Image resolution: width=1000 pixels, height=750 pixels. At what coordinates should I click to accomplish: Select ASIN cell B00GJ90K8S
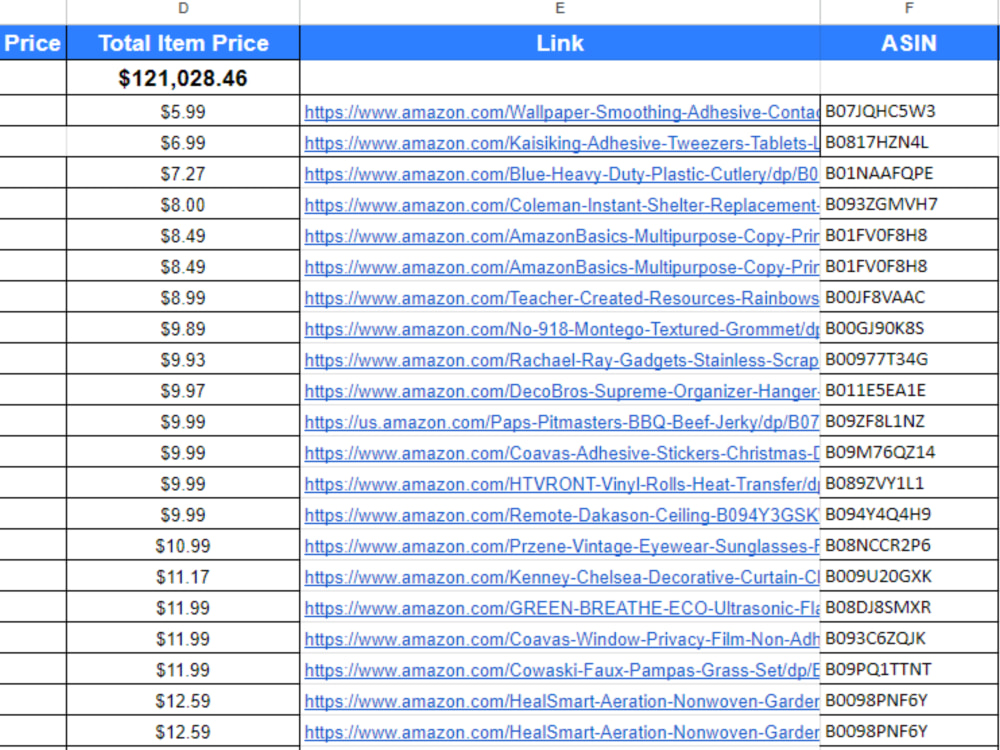[909, 328]
